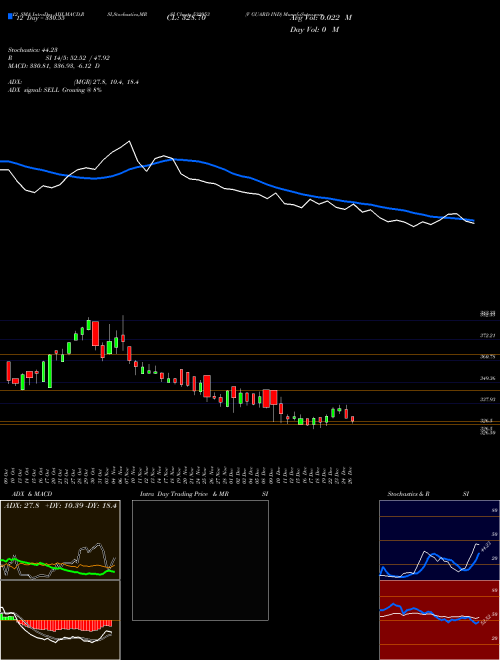The height and width of the screenshot is (660, 500).
Task: Click the 'ADX: 27.8 +DY: 10.39 -DY: 18.4' header
Action: [x=60, y=505]
